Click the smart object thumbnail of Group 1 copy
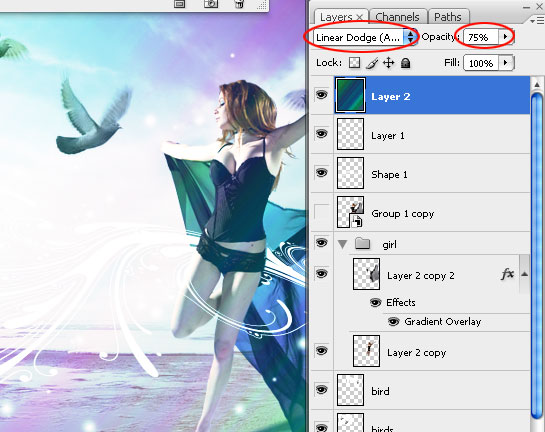 coord(350,212)
